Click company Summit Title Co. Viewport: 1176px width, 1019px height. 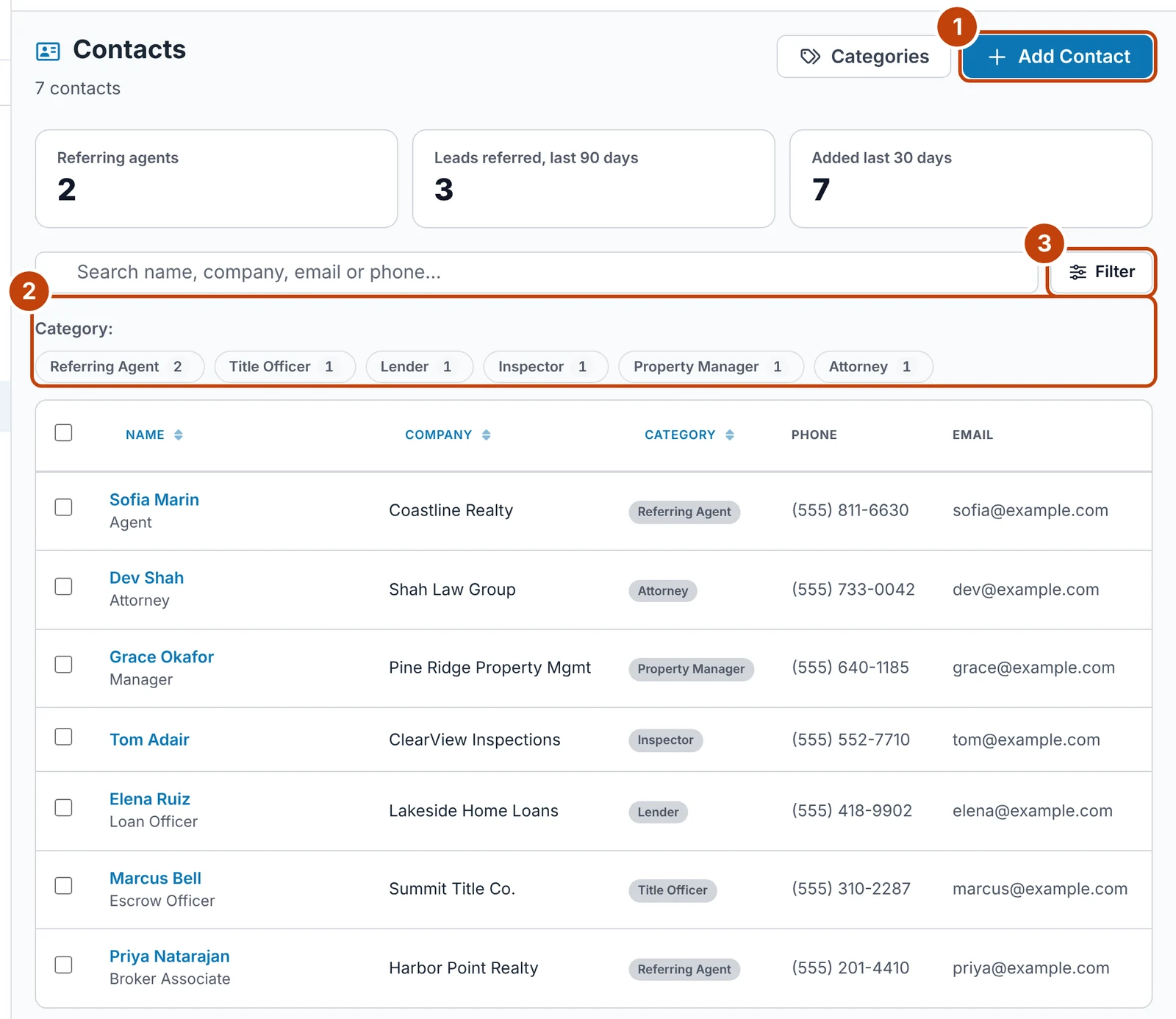point(452,889)
